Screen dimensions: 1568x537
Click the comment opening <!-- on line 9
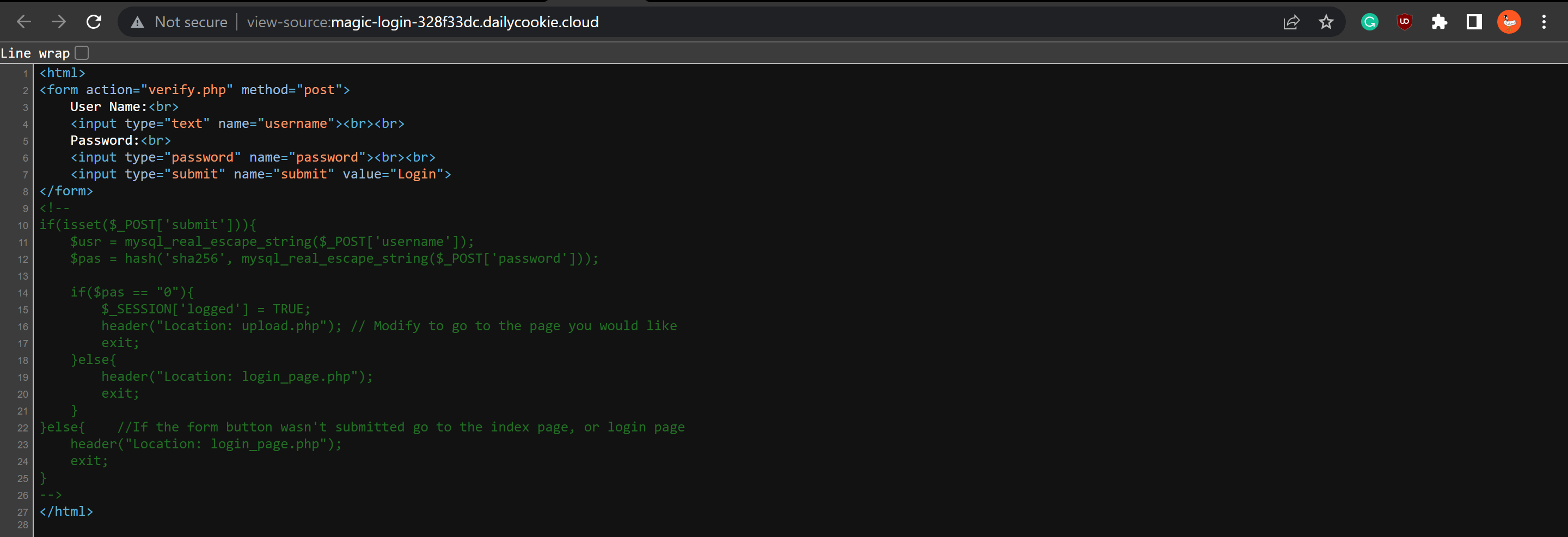point(55,208)
